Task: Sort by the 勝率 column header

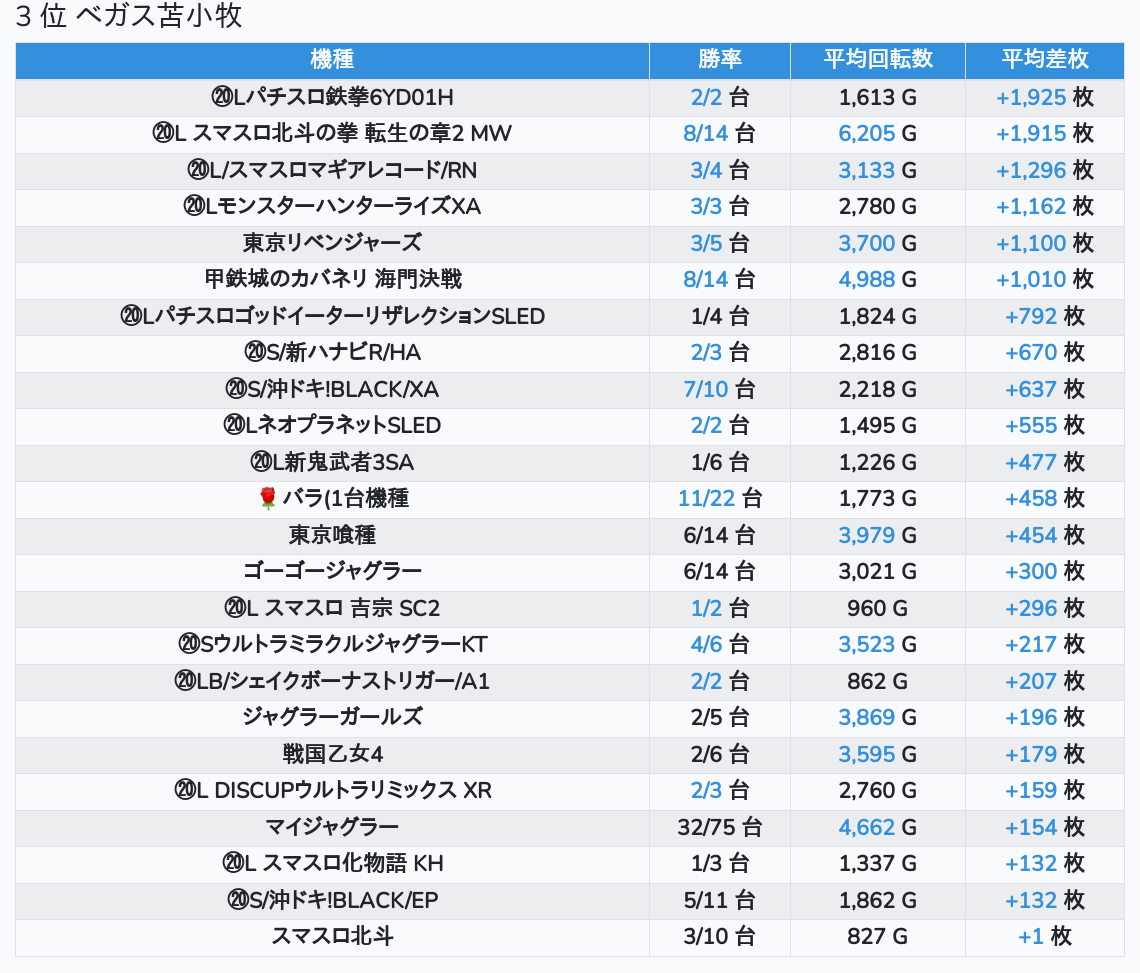Action: pos(719,59)
